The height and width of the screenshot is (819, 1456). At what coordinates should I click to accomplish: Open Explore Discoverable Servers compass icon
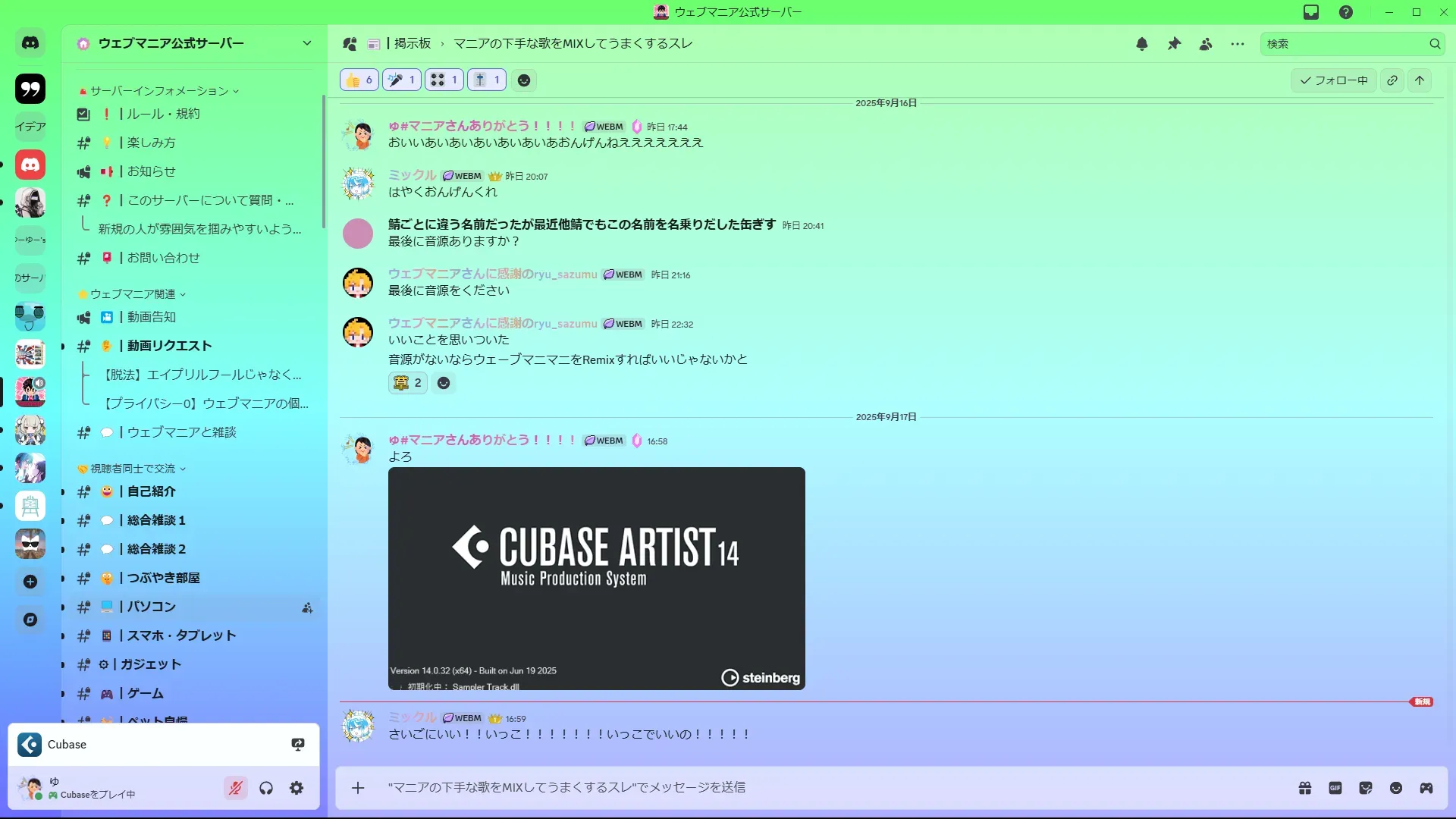30,620
